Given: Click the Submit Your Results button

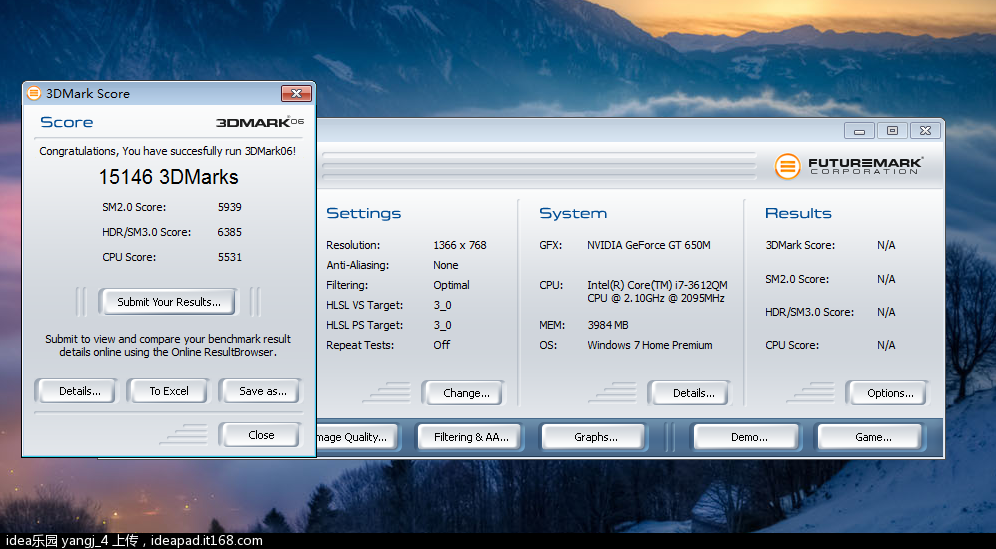Looking at the screenshot, I should point(168,302).
